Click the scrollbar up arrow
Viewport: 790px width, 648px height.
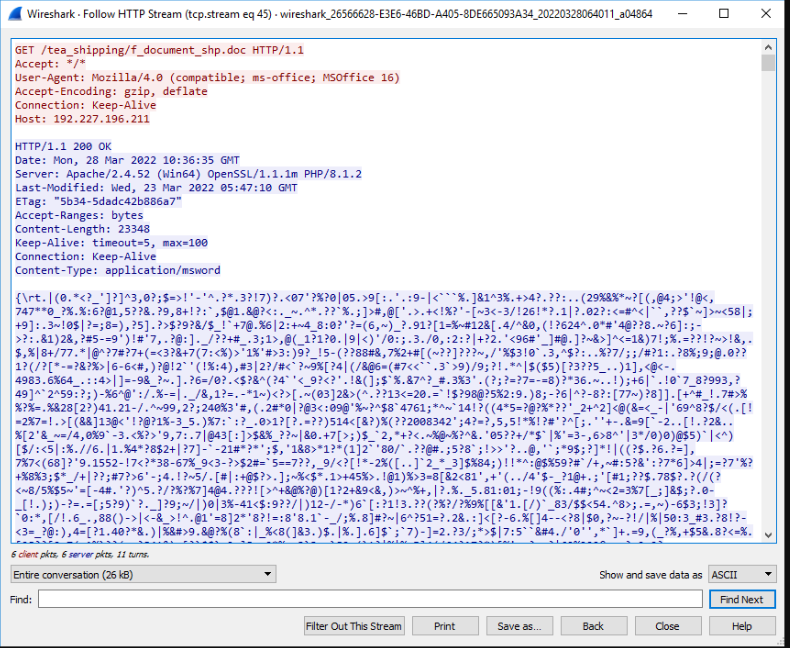click(768, 47)
